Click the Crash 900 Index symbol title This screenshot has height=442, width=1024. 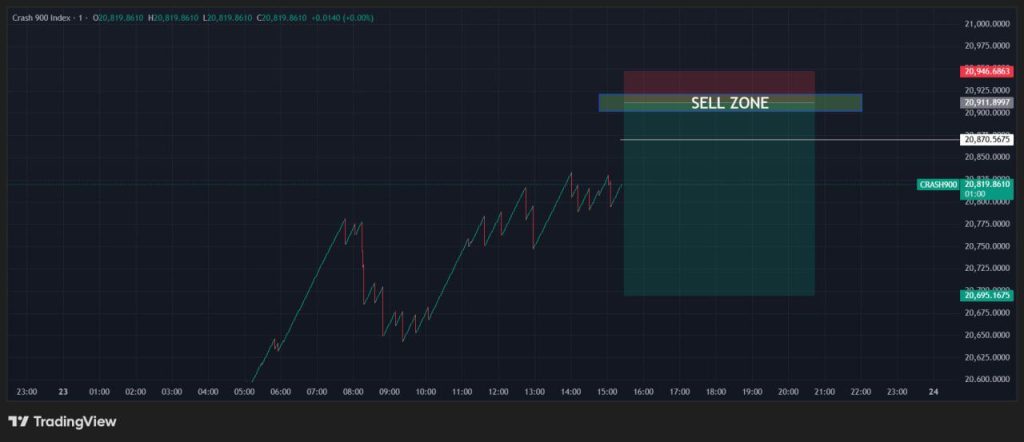[49, 18]
